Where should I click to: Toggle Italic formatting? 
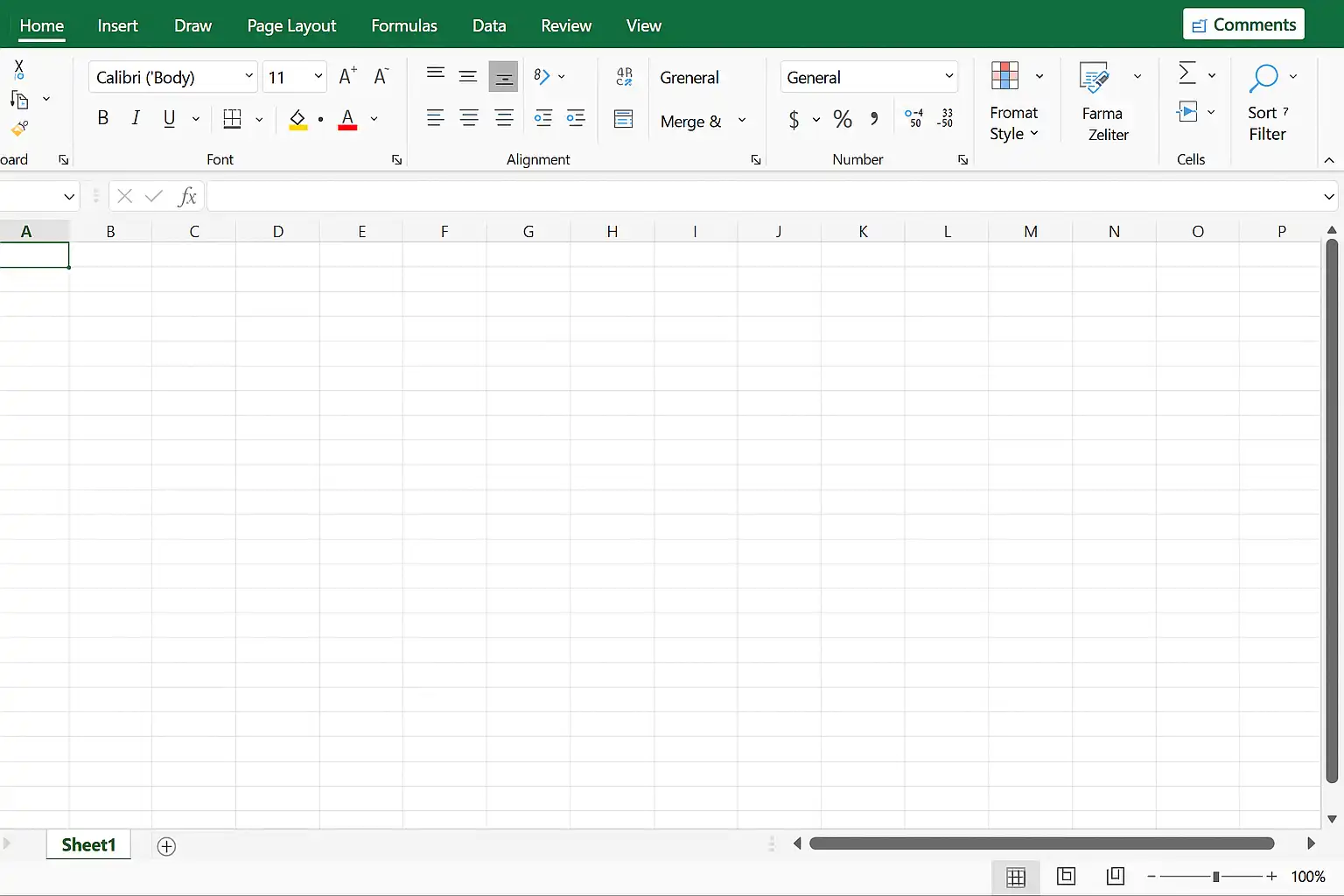point(136,119)
